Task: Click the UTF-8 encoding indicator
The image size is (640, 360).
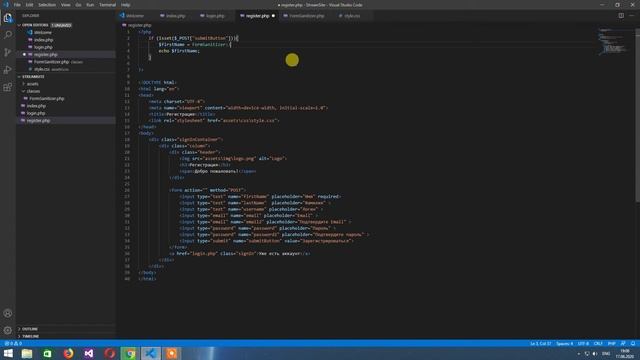Action: tap(583, 344)
